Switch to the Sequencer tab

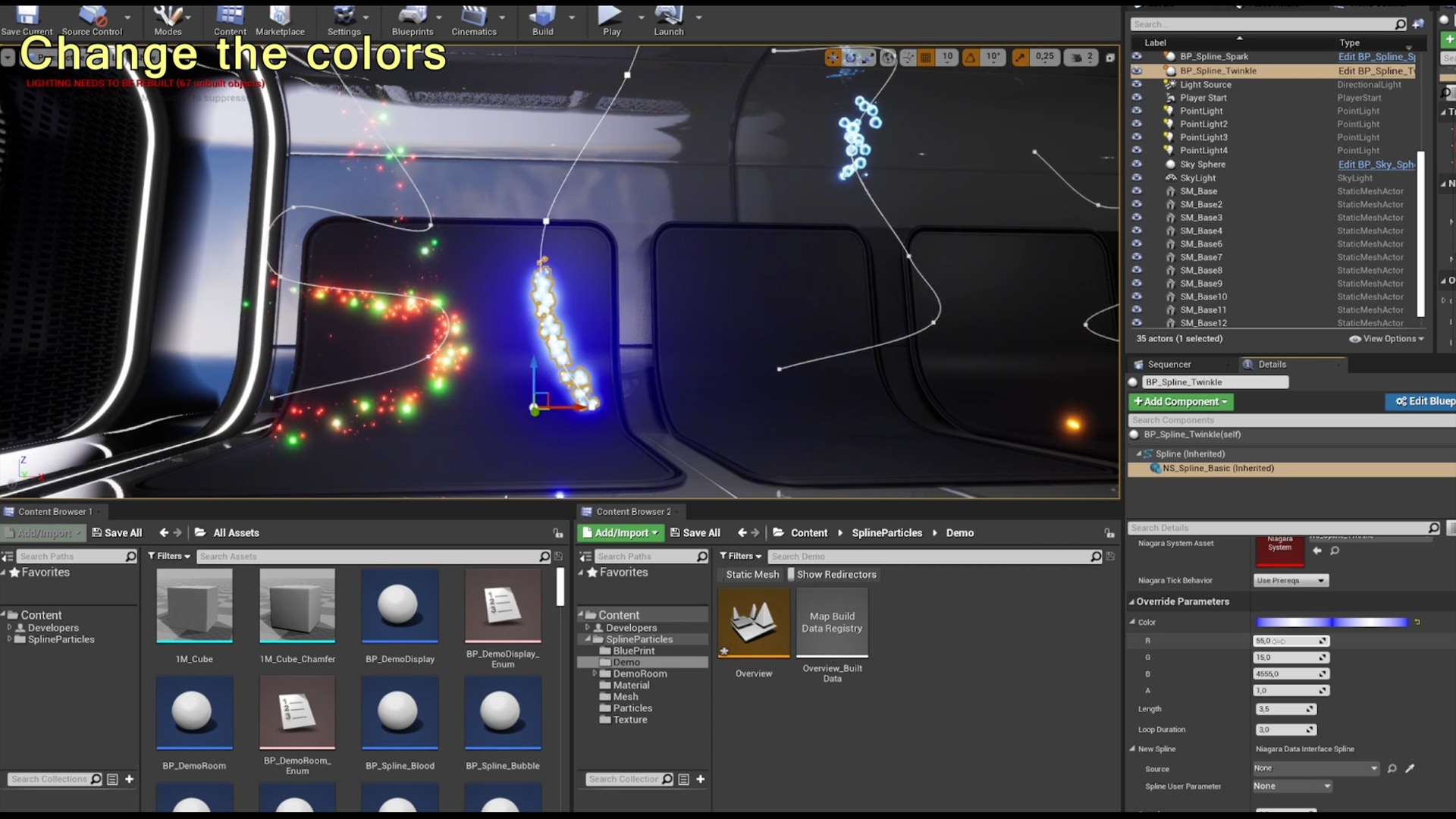pyautogui.click(x=1169, y=365)
